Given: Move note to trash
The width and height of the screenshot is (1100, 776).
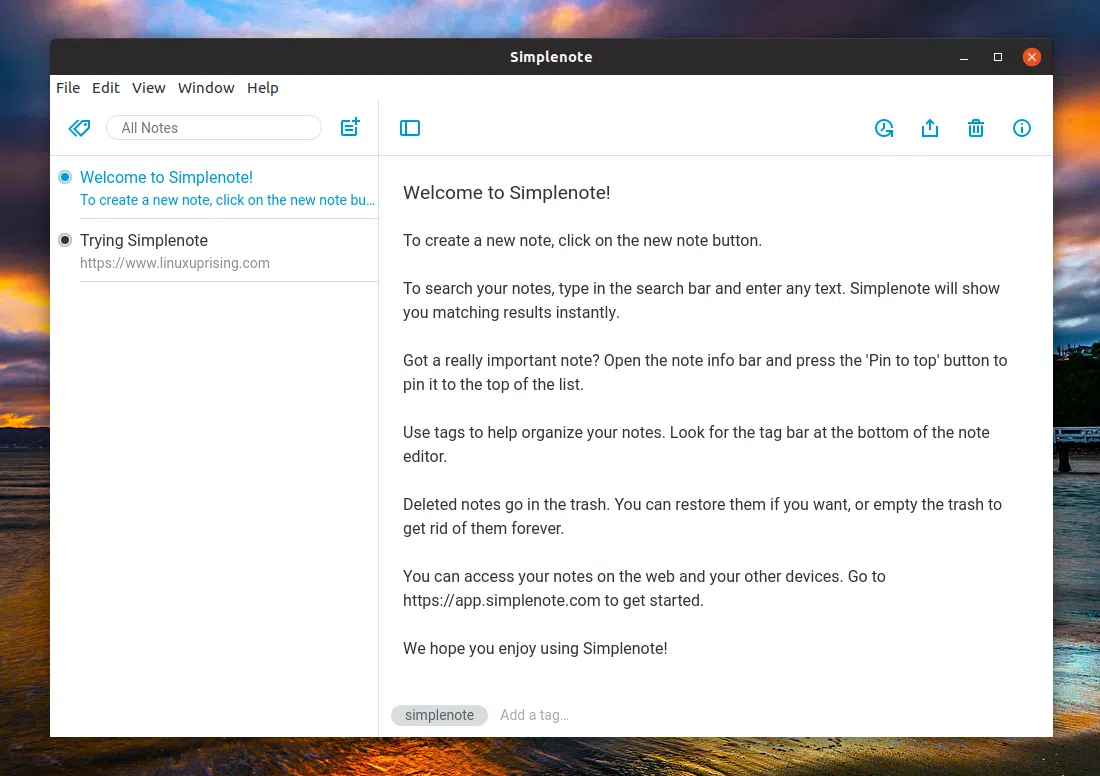Looking at the screenshot, I should tap(976, 128).
